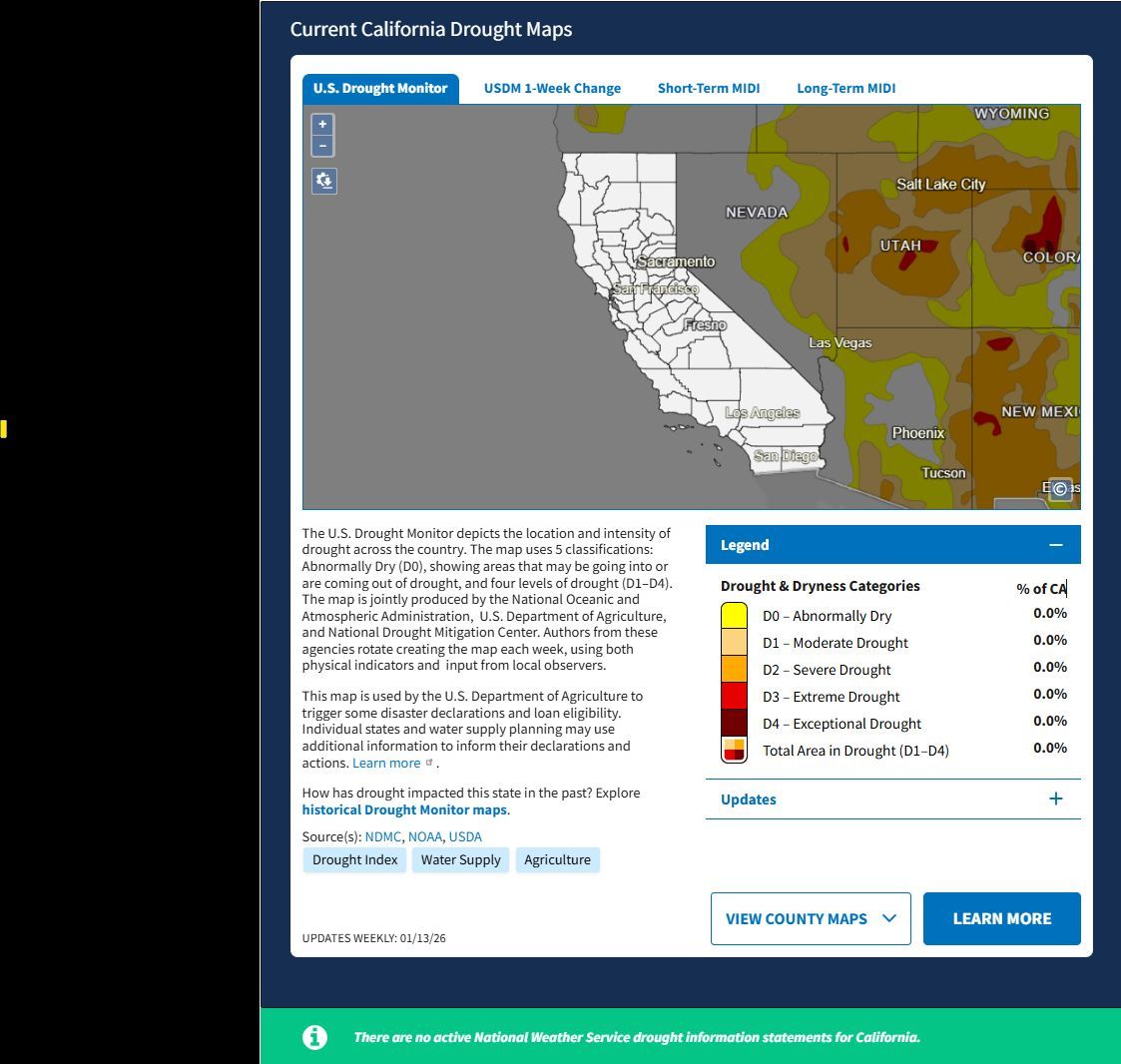Click the map copyright attribution icon
Image resolution: width=1121 pixels, height=1064 pixels.
pos(1060,489)
